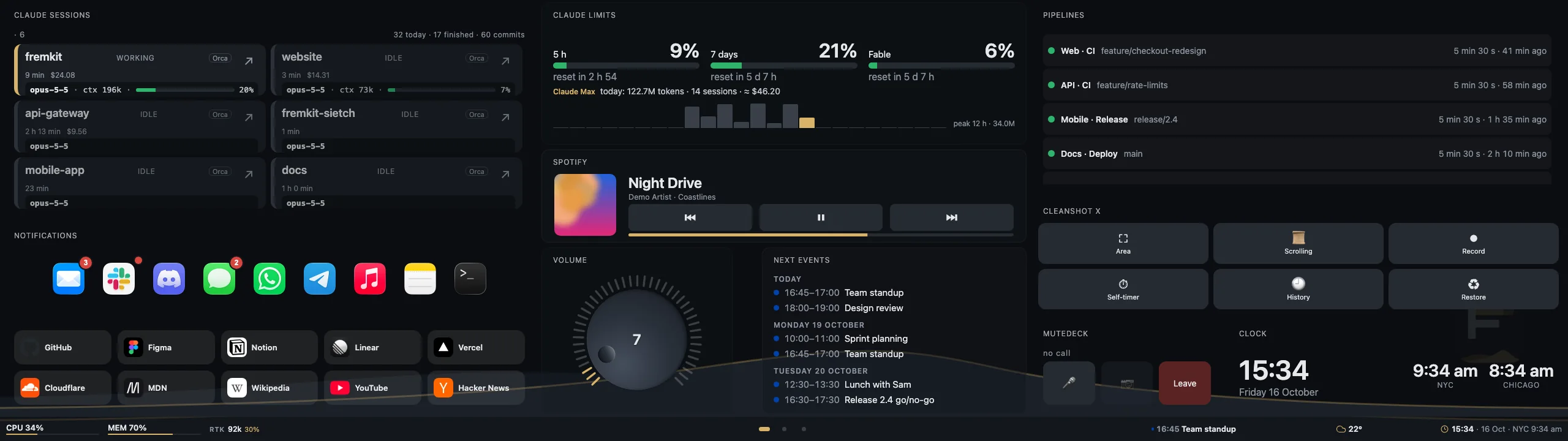Pause the Night Drive track
The image size is (1568, 441).
(821, 217)
